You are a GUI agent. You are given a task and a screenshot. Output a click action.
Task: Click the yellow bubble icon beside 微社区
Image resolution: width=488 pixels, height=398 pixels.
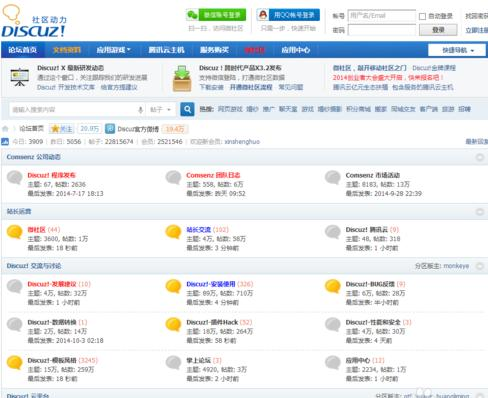(x=15, y=232)
